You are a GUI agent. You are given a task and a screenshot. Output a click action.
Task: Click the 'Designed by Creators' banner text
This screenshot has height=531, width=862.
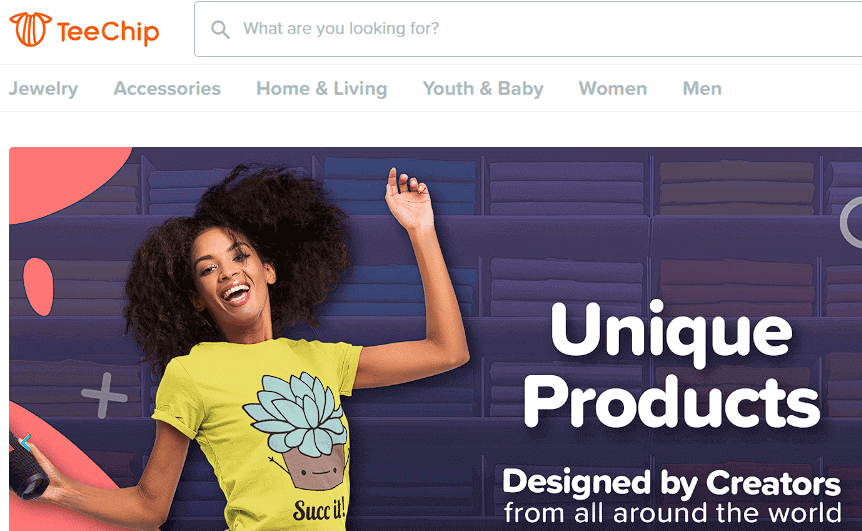coord(671,483)
